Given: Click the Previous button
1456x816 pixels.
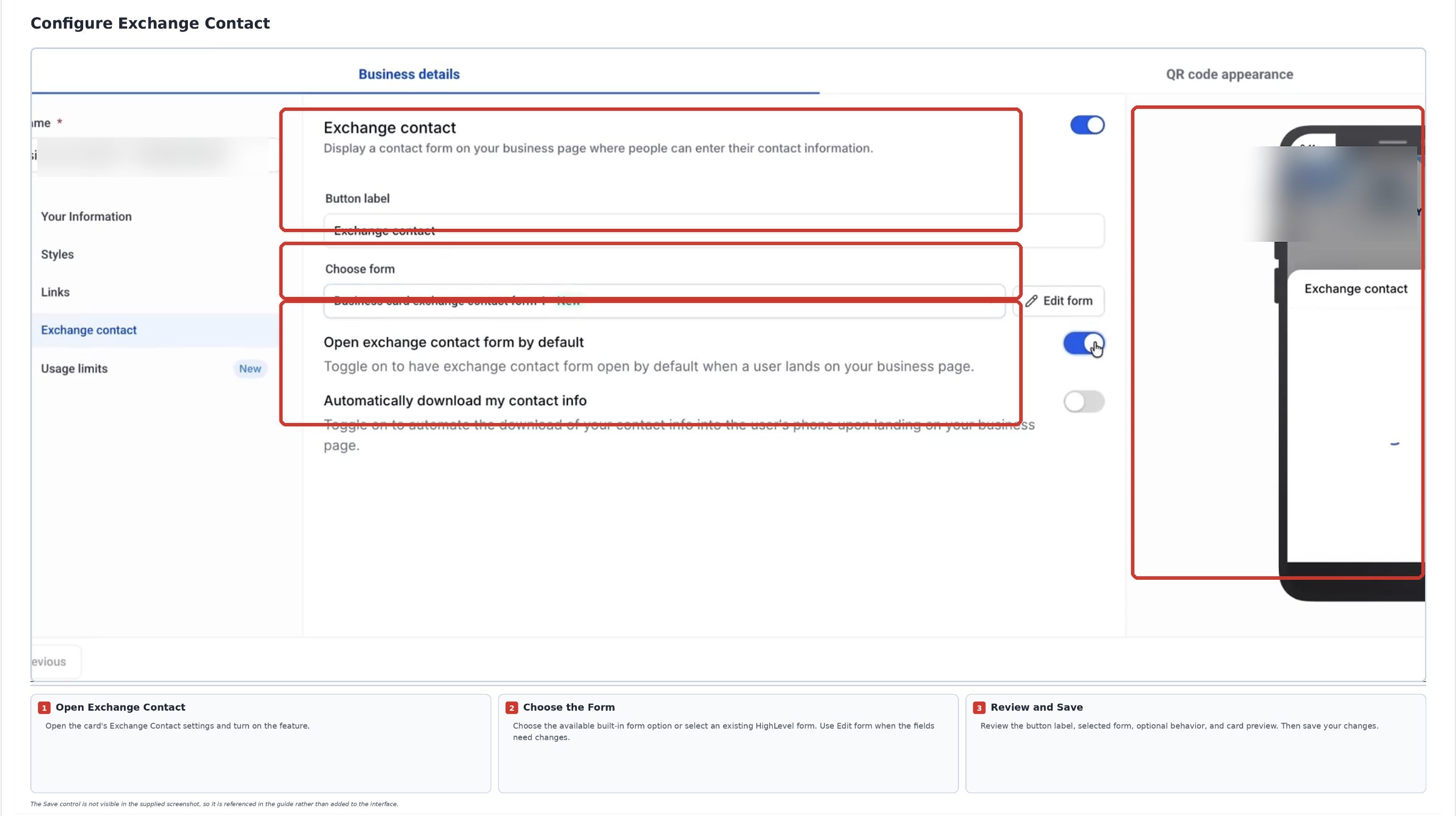Looking at the screenshot, I should [55, 661].
